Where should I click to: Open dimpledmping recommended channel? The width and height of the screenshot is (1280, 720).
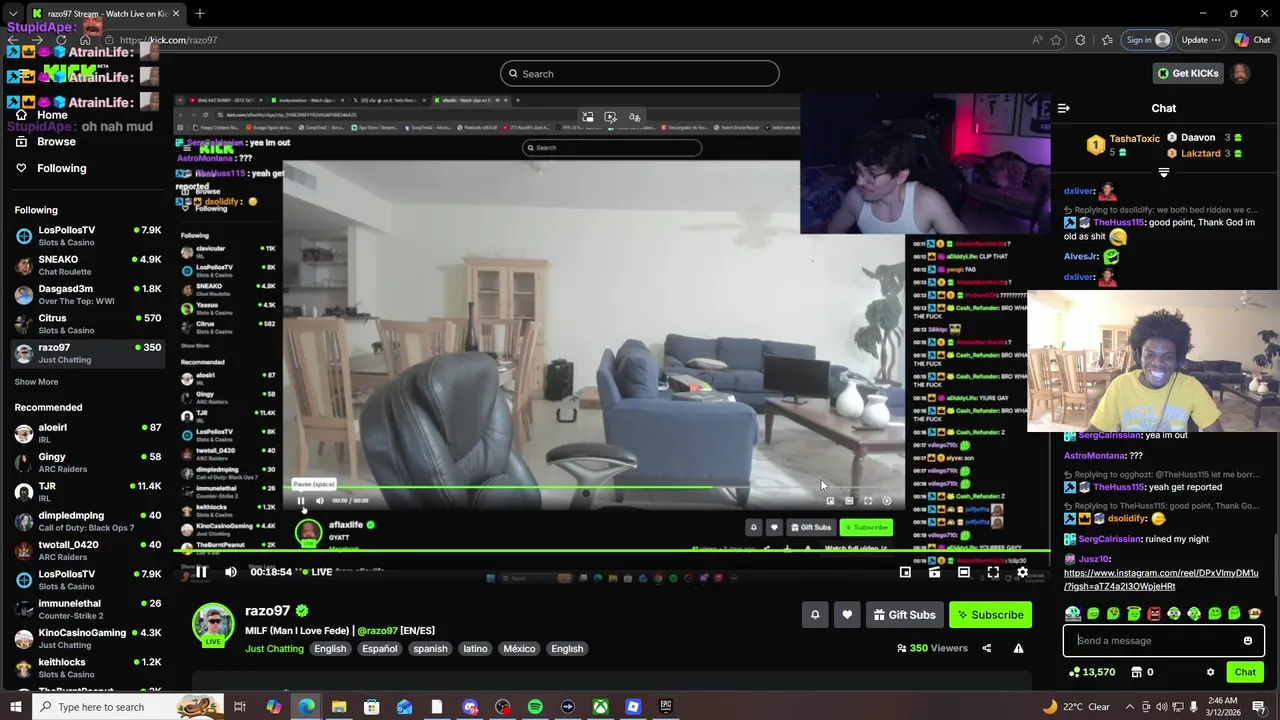click(88, 521)
